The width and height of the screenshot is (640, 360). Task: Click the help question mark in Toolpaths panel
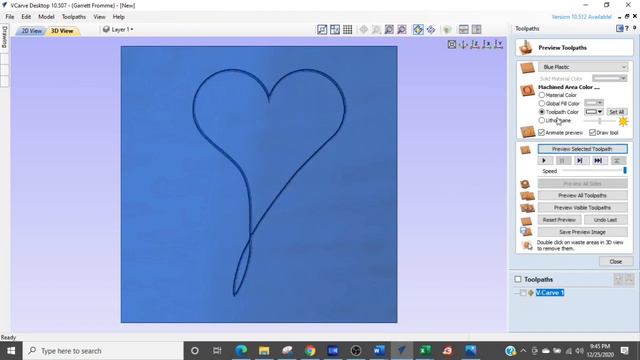click(627, 28)
